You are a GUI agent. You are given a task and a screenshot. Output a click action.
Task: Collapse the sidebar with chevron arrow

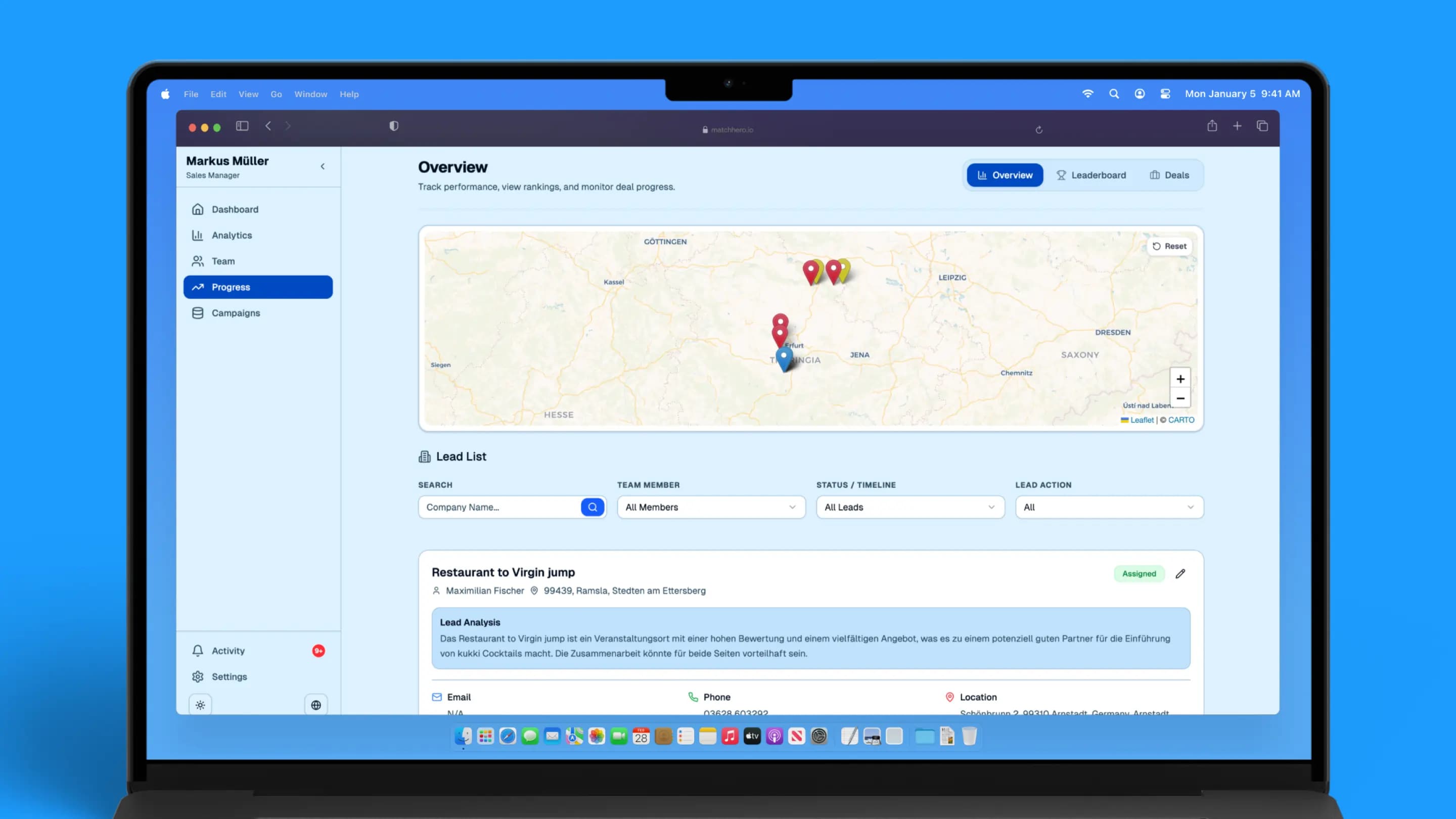(323, 166)
